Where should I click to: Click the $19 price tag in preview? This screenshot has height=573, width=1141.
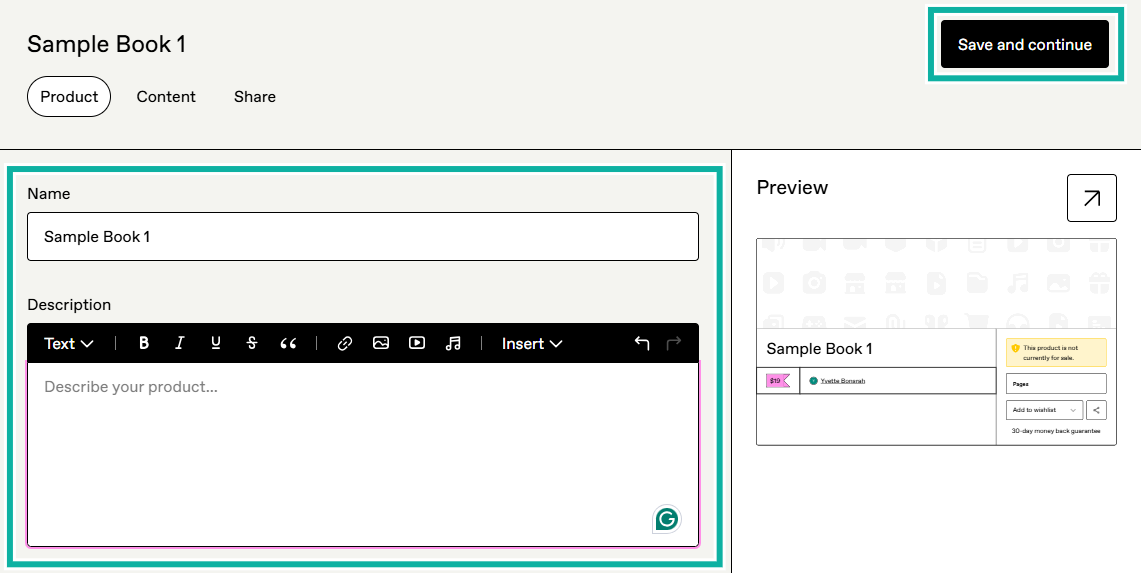(776, 381)
